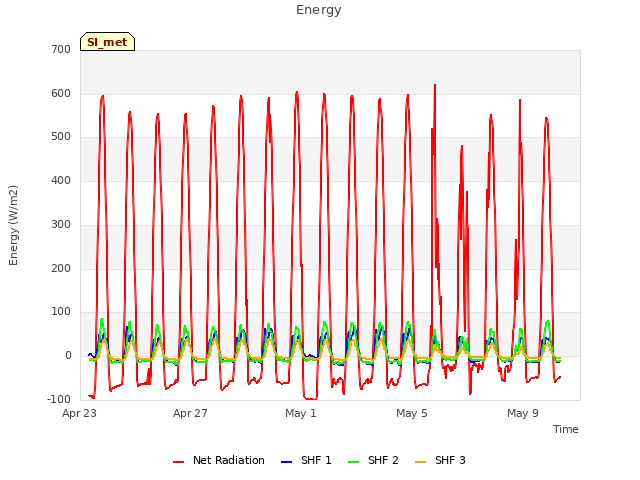The image size is (640, 480).
Task: Click the 400 y-axis tick label
Action: pyautogui.click(x=61, y=180)
